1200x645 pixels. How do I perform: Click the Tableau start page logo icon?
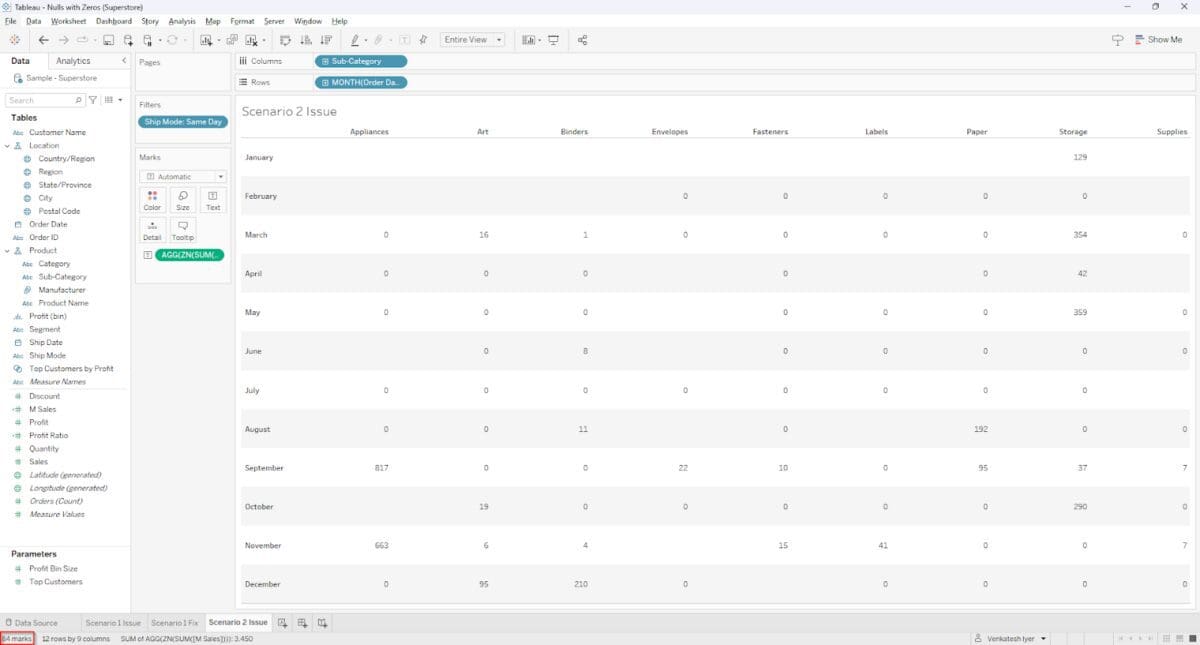[14, 40]
